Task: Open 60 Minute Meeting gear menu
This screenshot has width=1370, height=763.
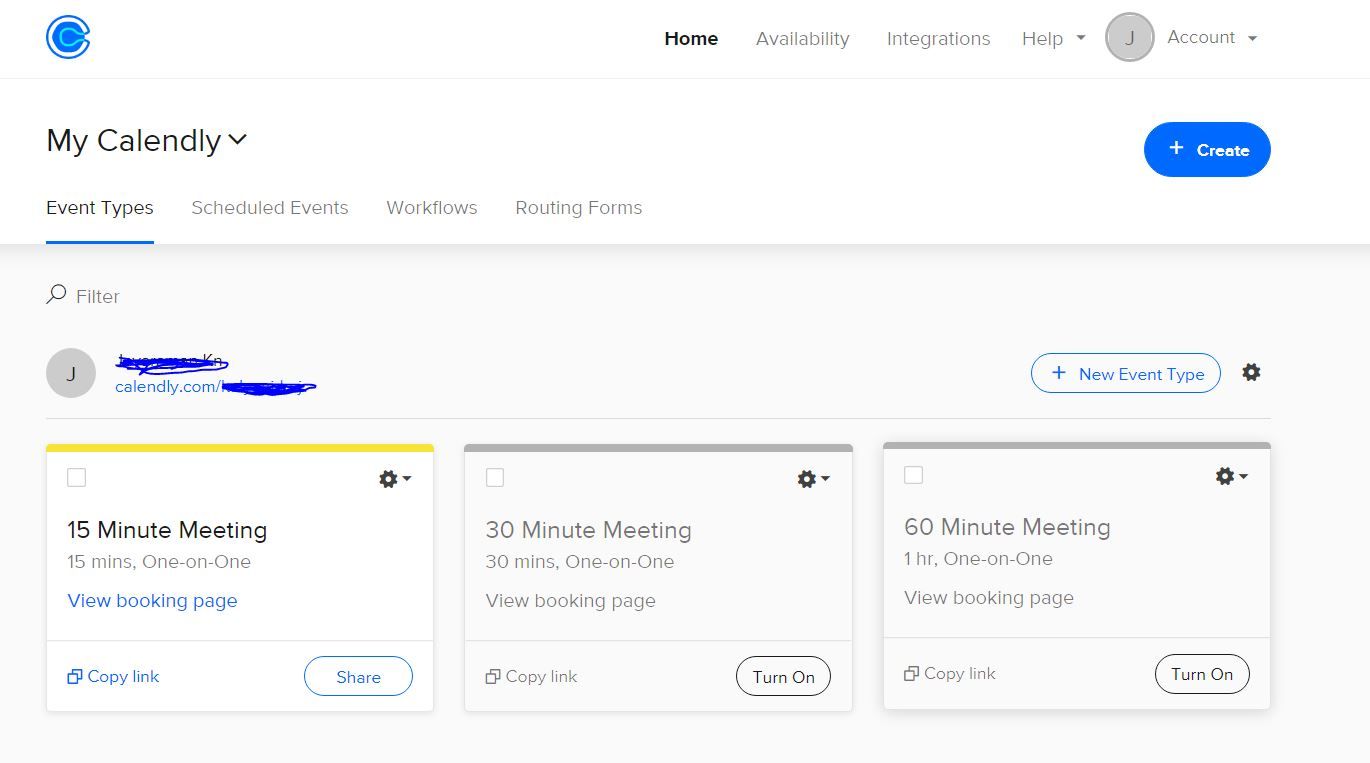Action: (1231, 476)
